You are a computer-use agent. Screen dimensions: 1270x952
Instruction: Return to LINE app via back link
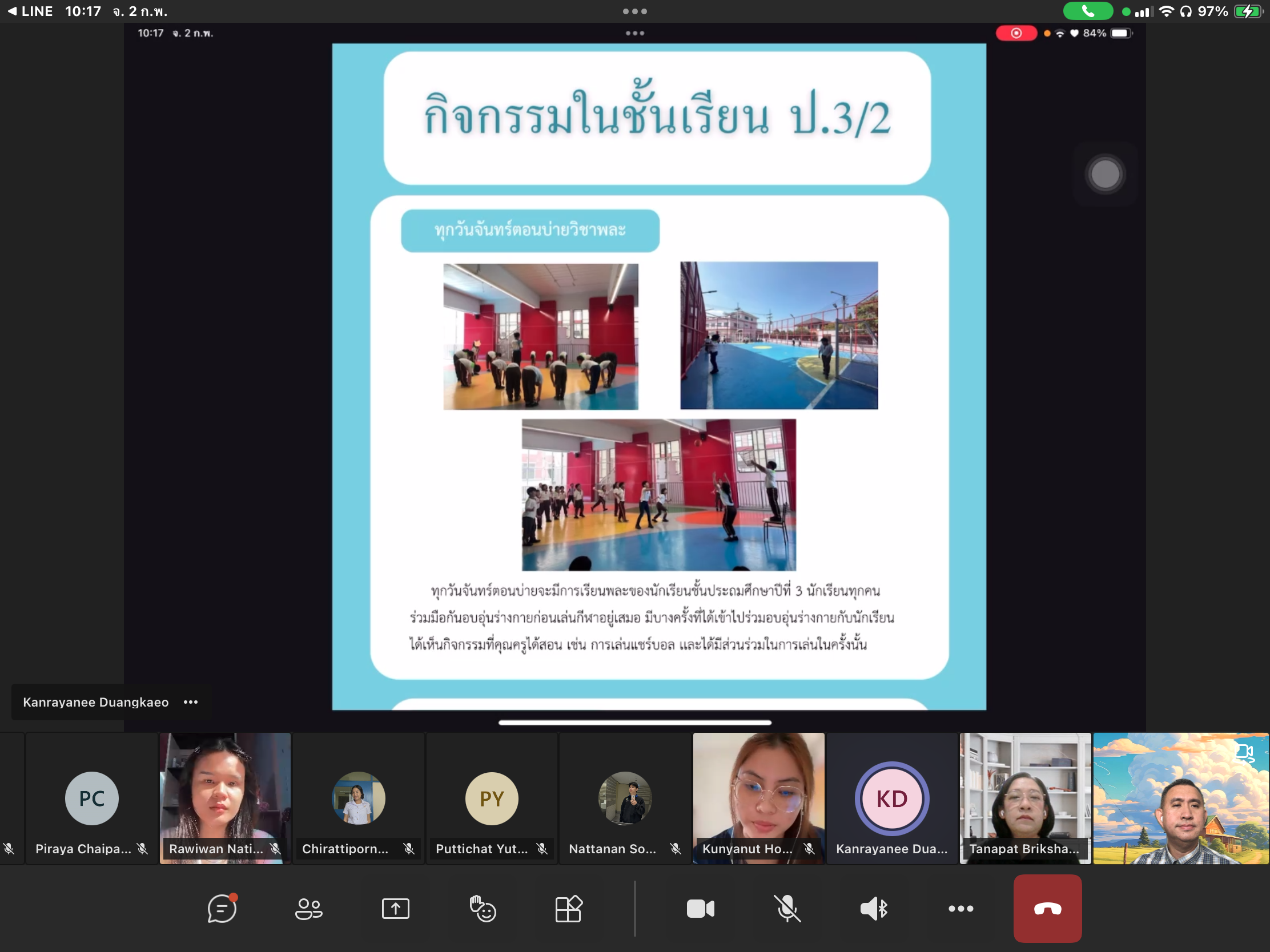click(30, 11)
